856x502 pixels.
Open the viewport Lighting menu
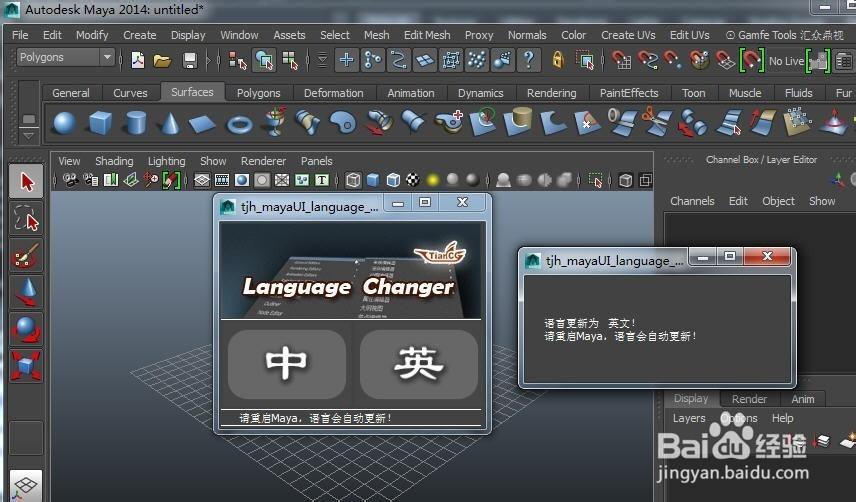tap(167, 161)
